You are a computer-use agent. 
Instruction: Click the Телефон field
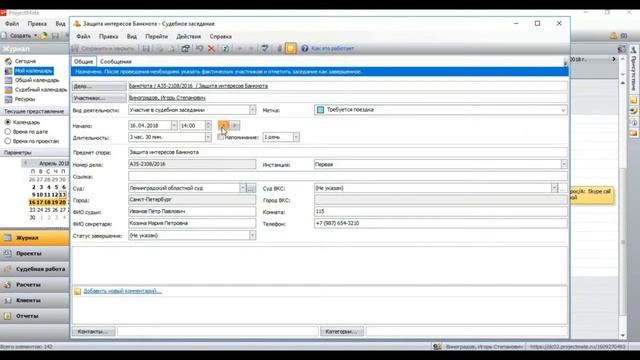(x=441, y=224)
